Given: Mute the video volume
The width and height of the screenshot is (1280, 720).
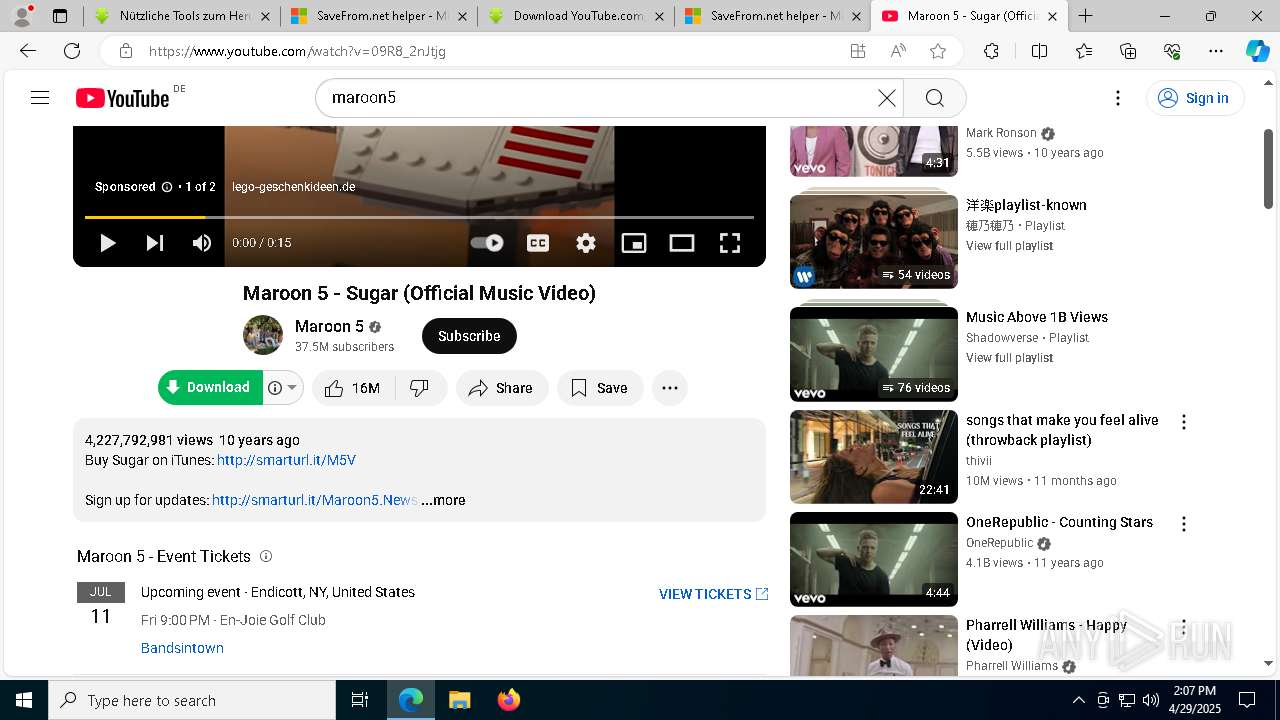Looking at the screenshot, I should (202, 243).
